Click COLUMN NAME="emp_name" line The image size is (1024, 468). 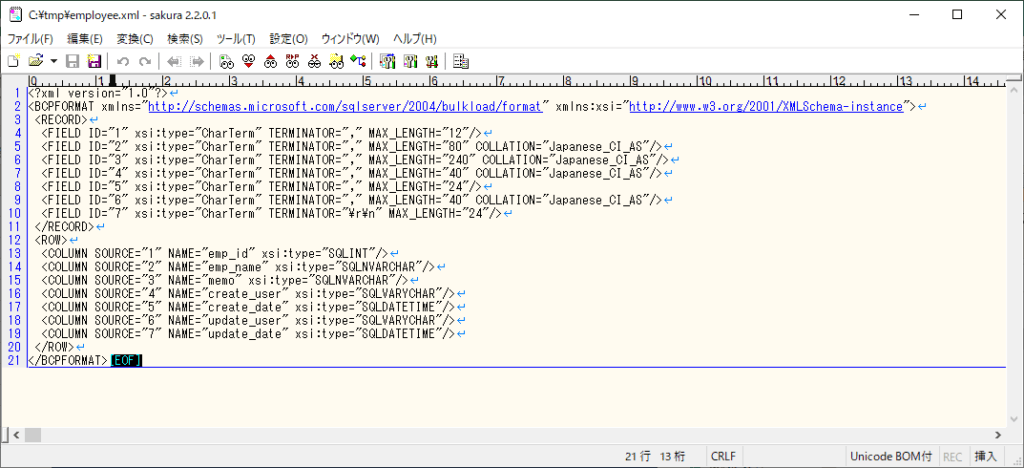238,266
